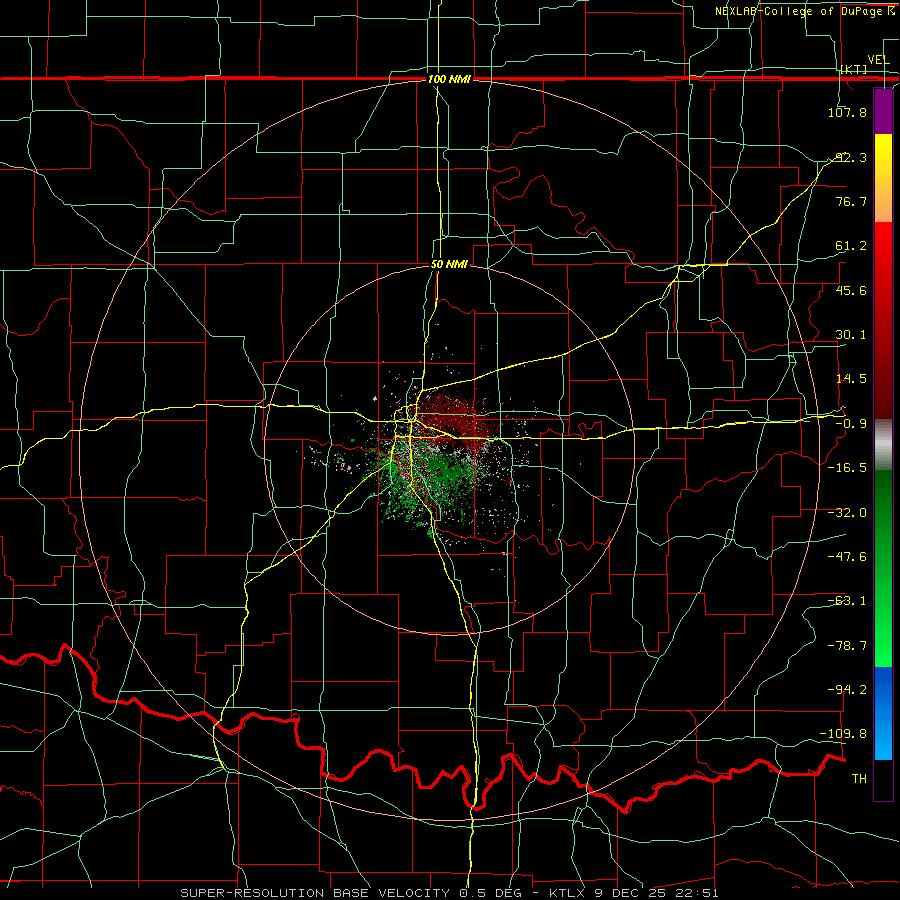This screenshot has width=900, height=900.
Task: Click the 14.5 velocity scale value
Action: point(851,379)
